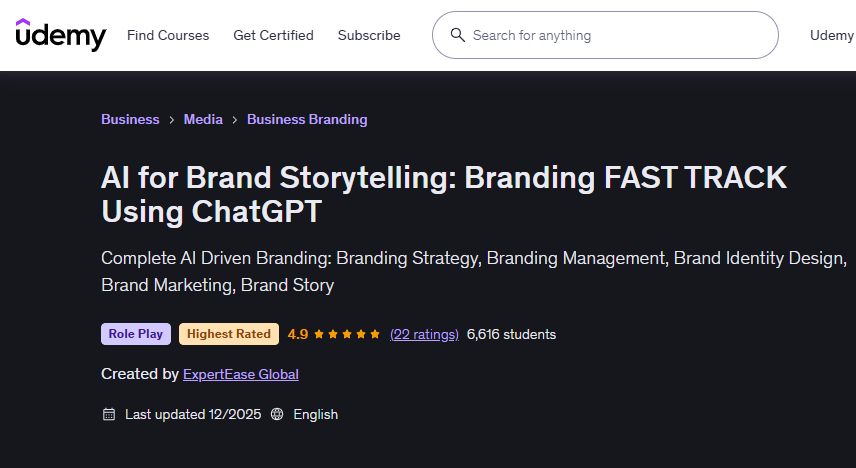856x468 pixels.
Task: Open the Media breadcrumb link
Action: pos(203,120)
